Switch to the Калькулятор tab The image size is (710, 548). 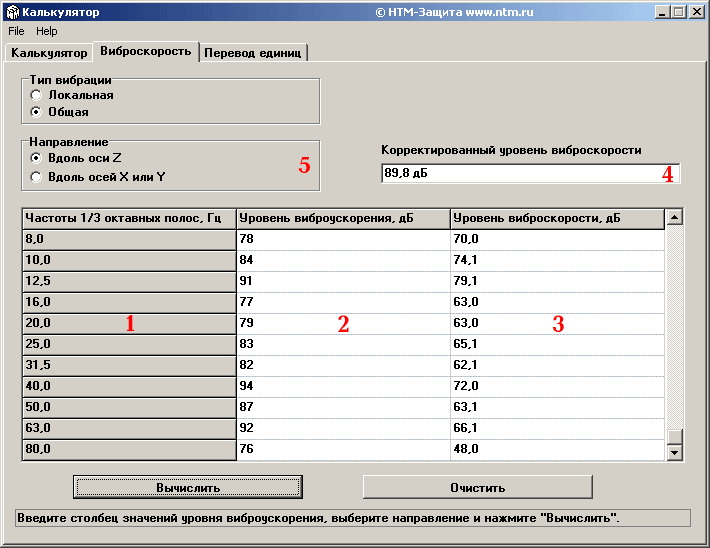pyautogui.click(x=49, y=53)
